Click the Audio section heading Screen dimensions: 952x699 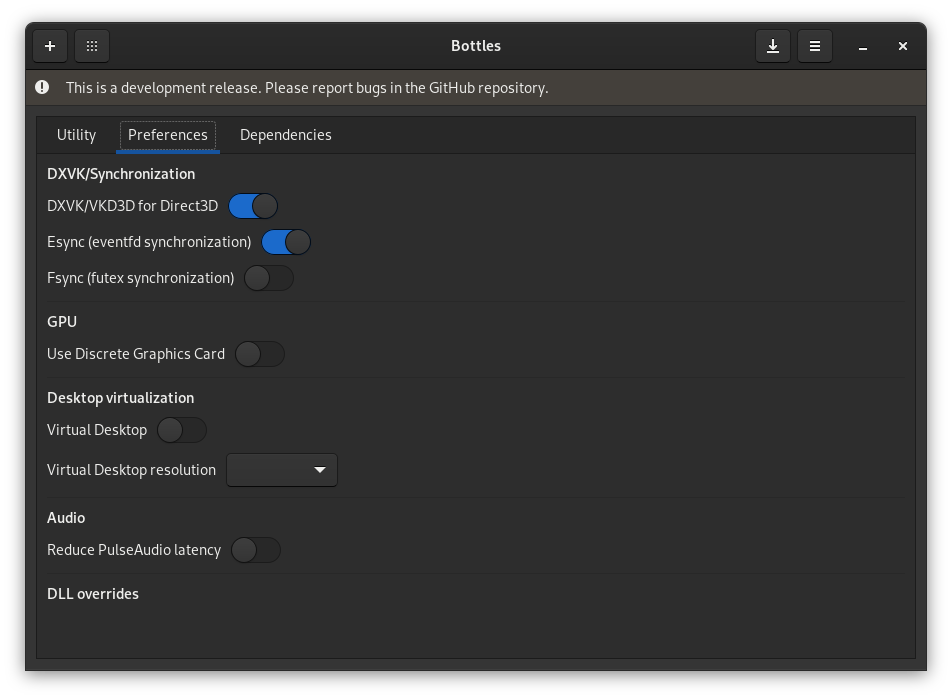click(66, 518)
